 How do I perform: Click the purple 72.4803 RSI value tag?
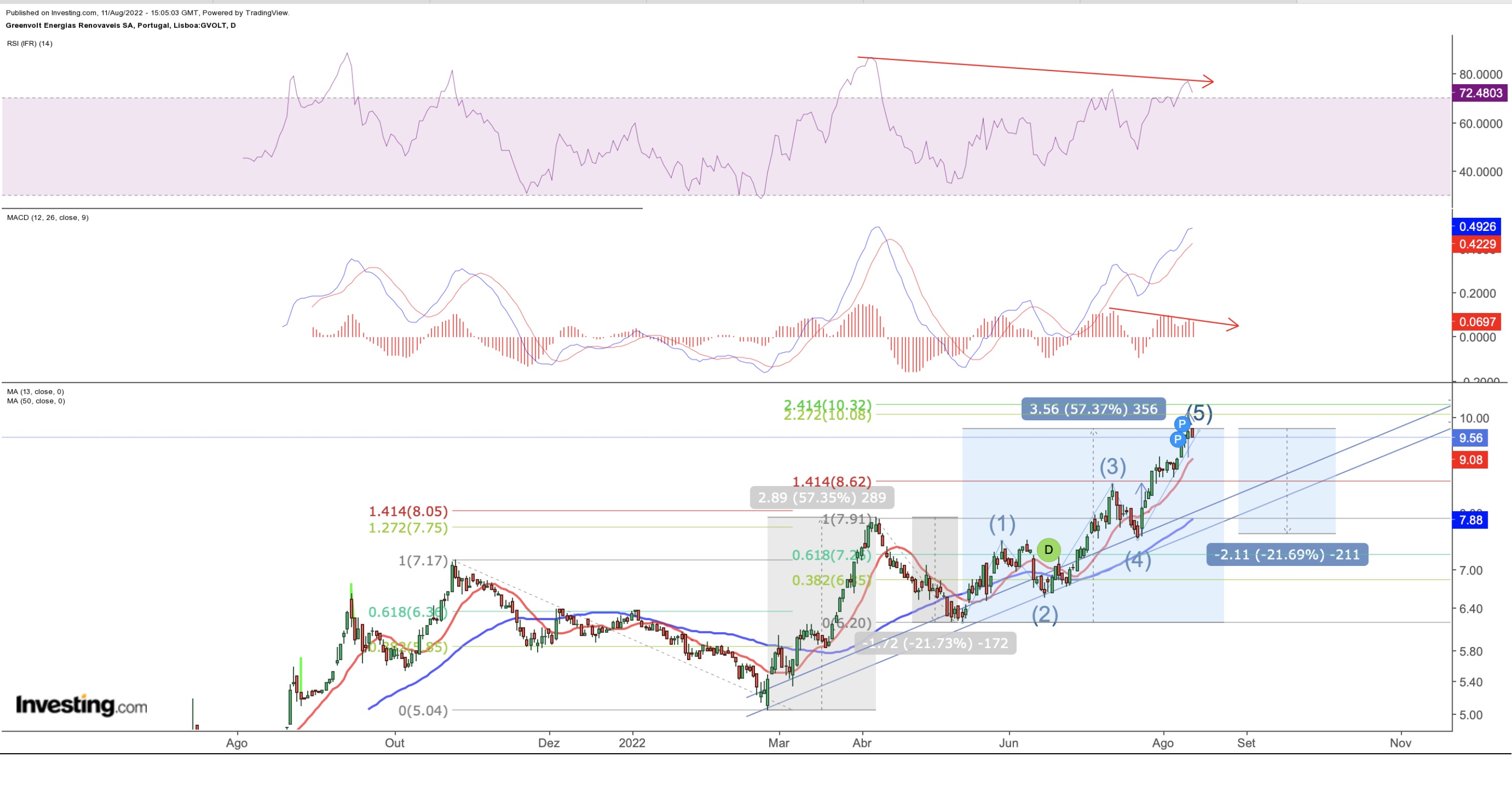pos(1480,93)
